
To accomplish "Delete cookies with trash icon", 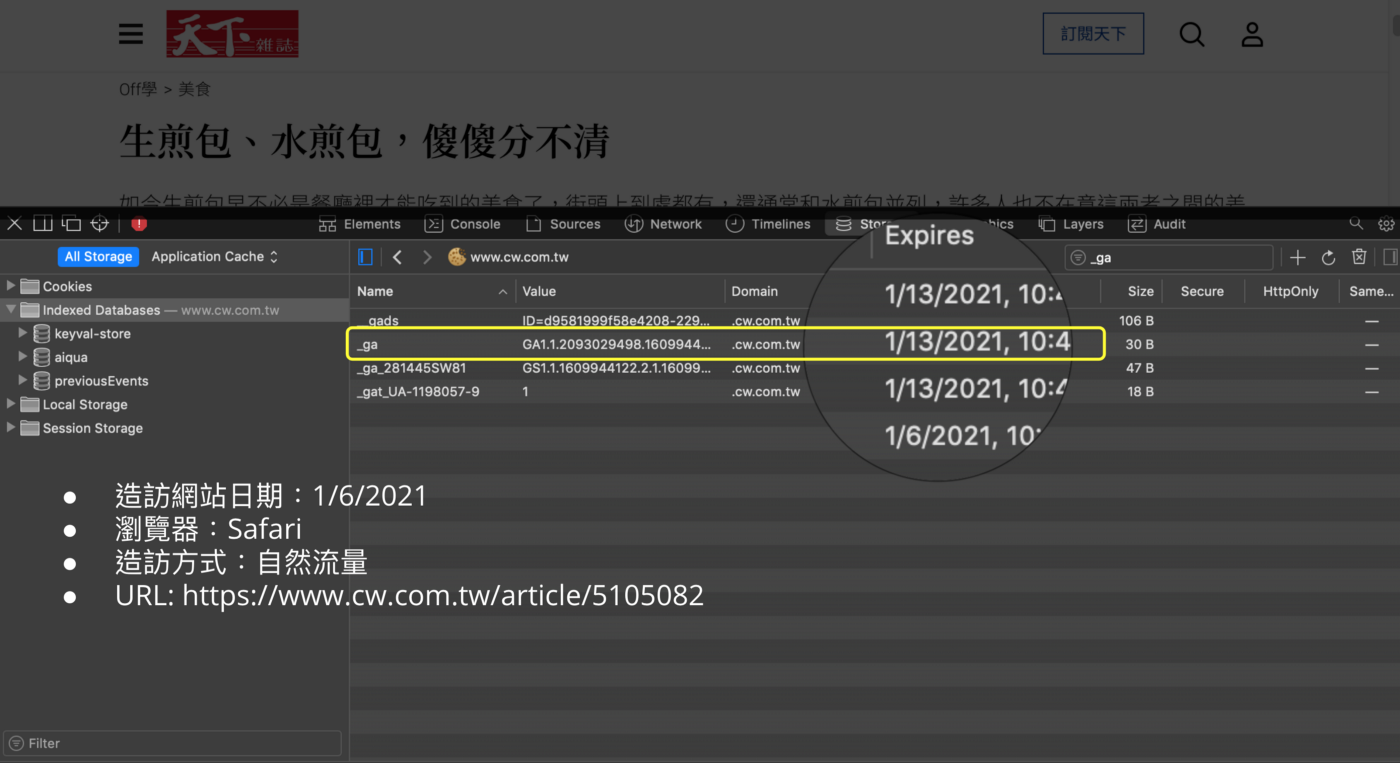I will pos(1359,257).
